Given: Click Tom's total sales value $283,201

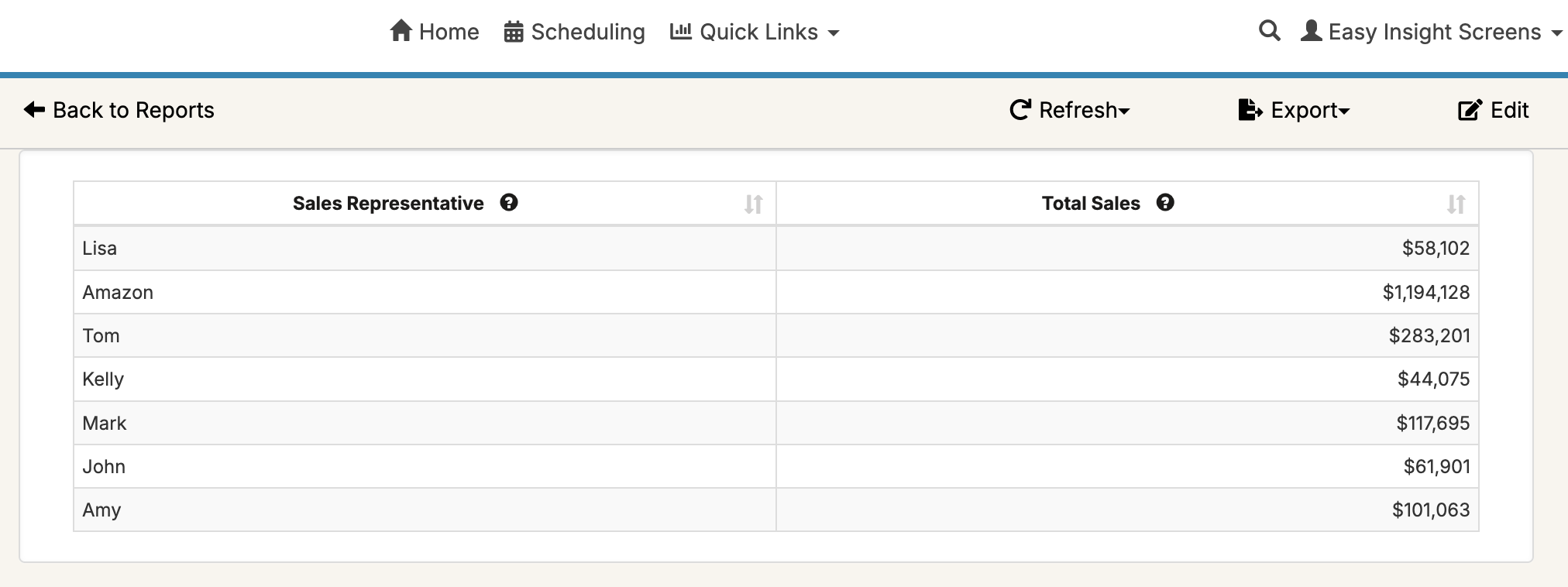Looking at the screenshot, I should point(1429,335).
